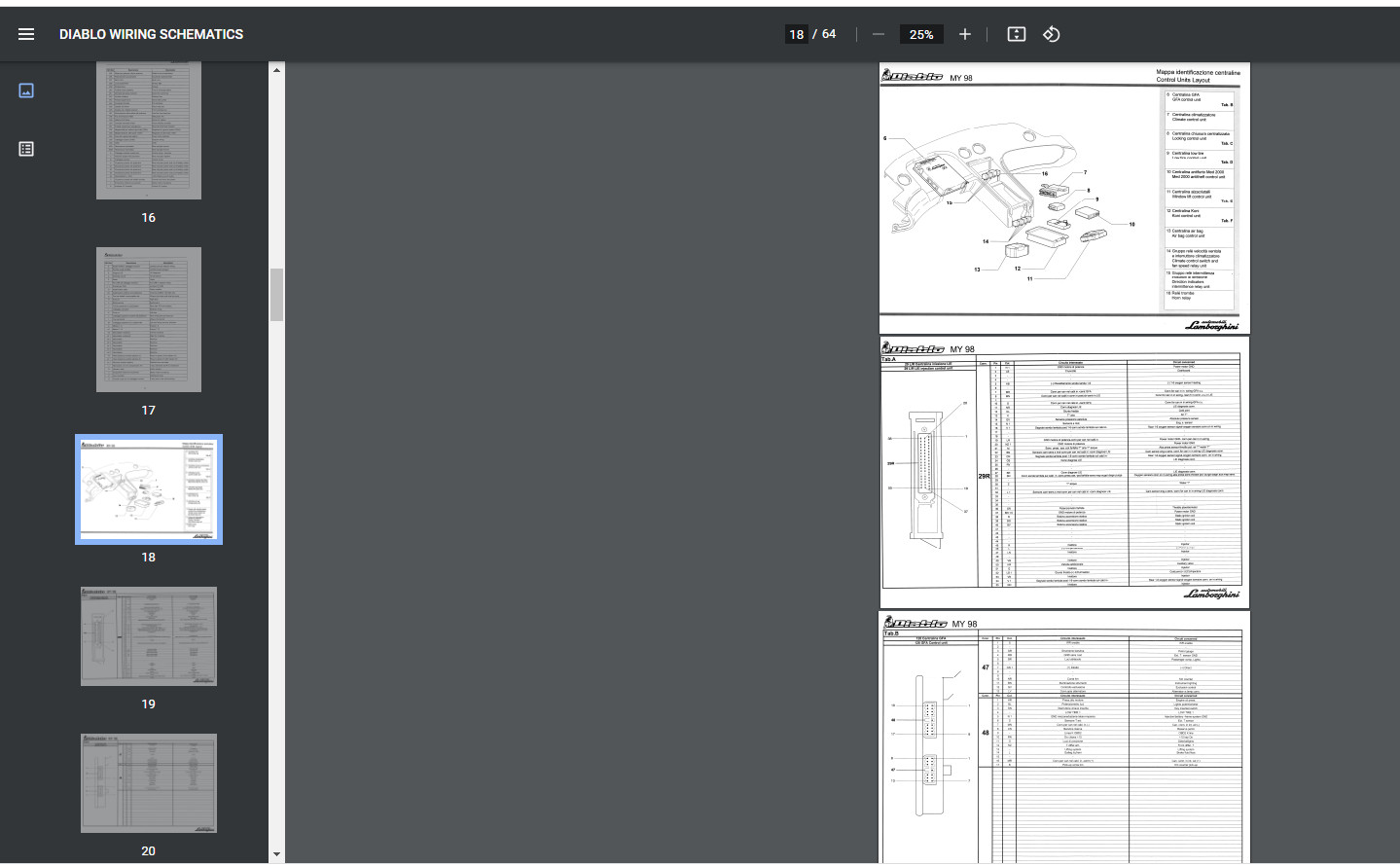The width and height of the screenshot is (1400, 866).
Task: Edit the 25% zoom level field
Action: click(x=921, y=34)
